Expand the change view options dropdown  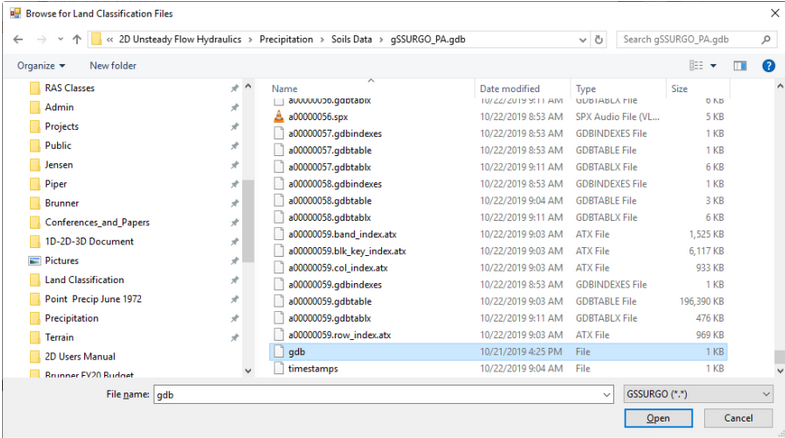713,66
